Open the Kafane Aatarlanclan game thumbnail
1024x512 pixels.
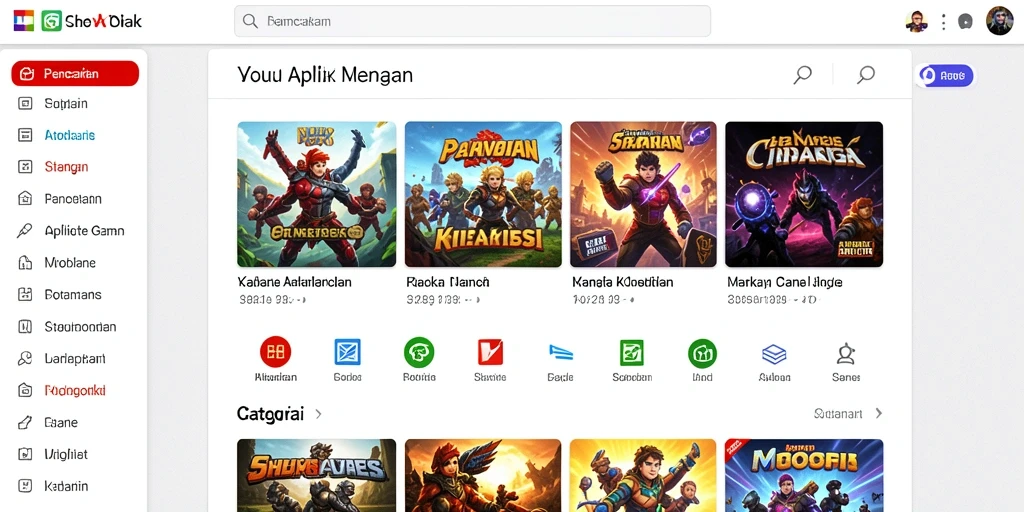click(317, 194)
